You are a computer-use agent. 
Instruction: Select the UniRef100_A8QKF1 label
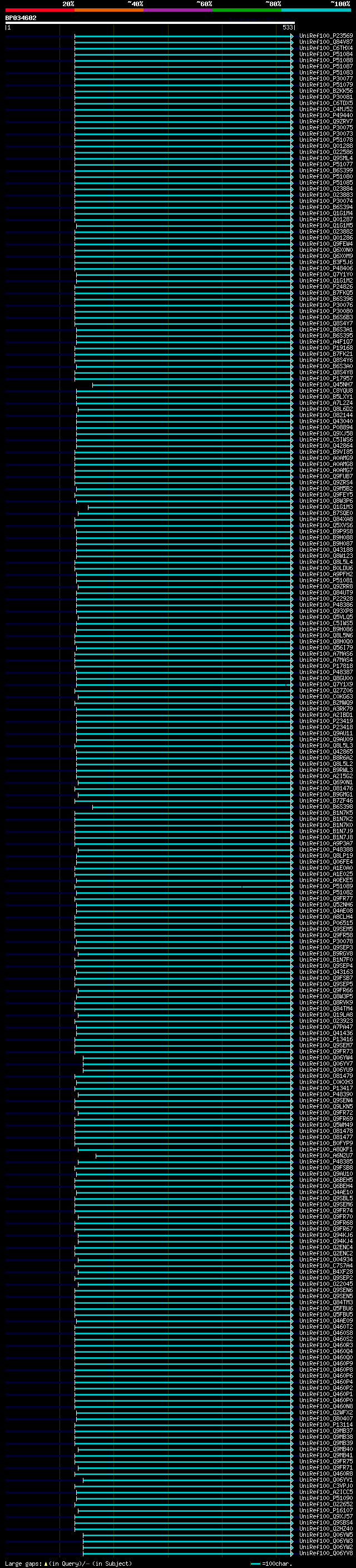pos(326,1150)
